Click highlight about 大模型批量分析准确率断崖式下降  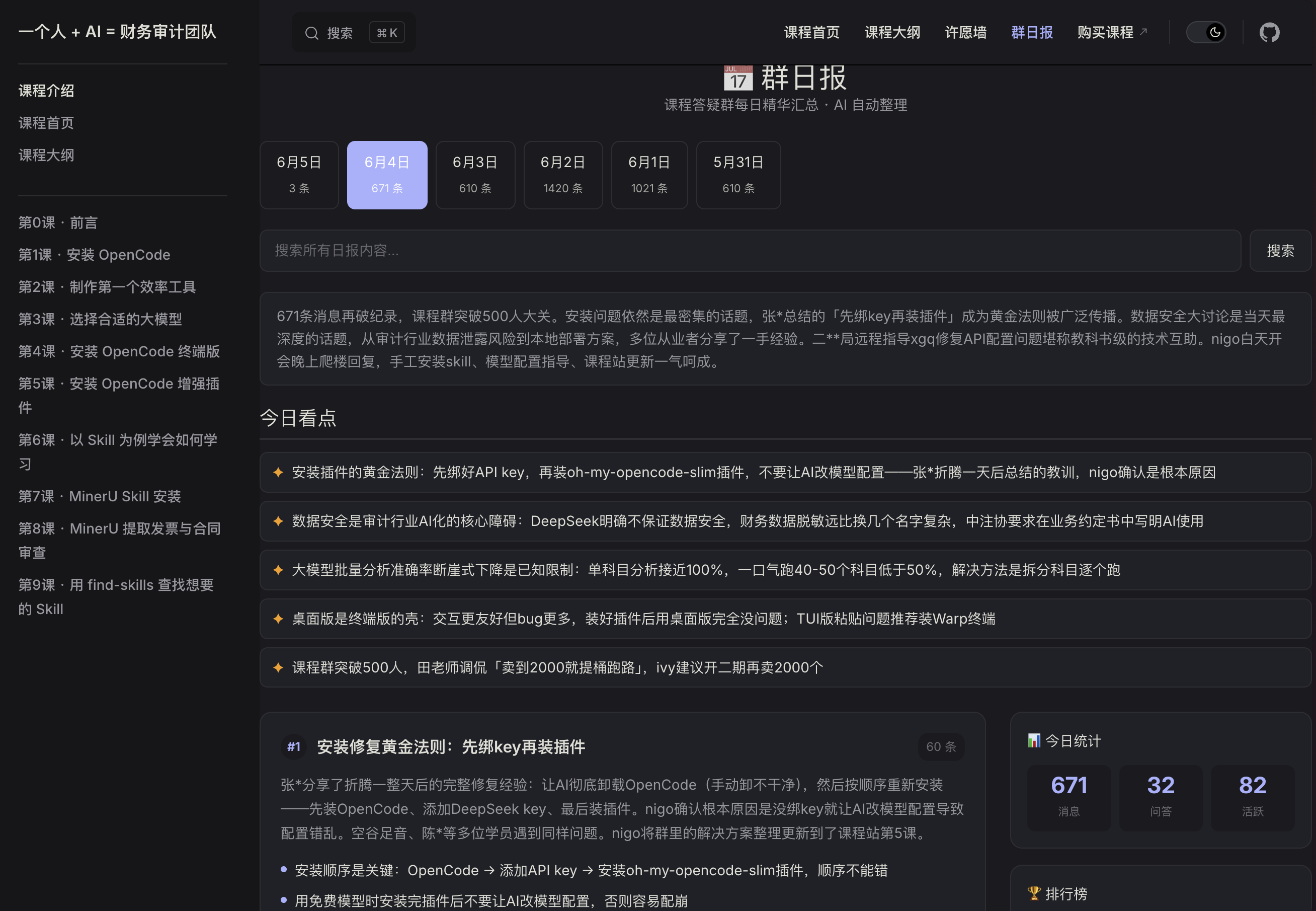(x=785, y=570)
